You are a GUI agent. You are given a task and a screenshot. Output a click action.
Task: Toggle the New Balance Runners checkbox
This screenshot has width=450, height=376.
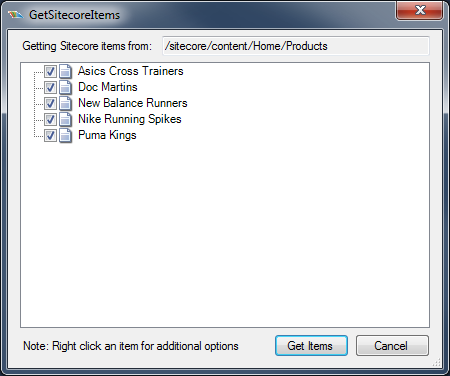[50, 103]
